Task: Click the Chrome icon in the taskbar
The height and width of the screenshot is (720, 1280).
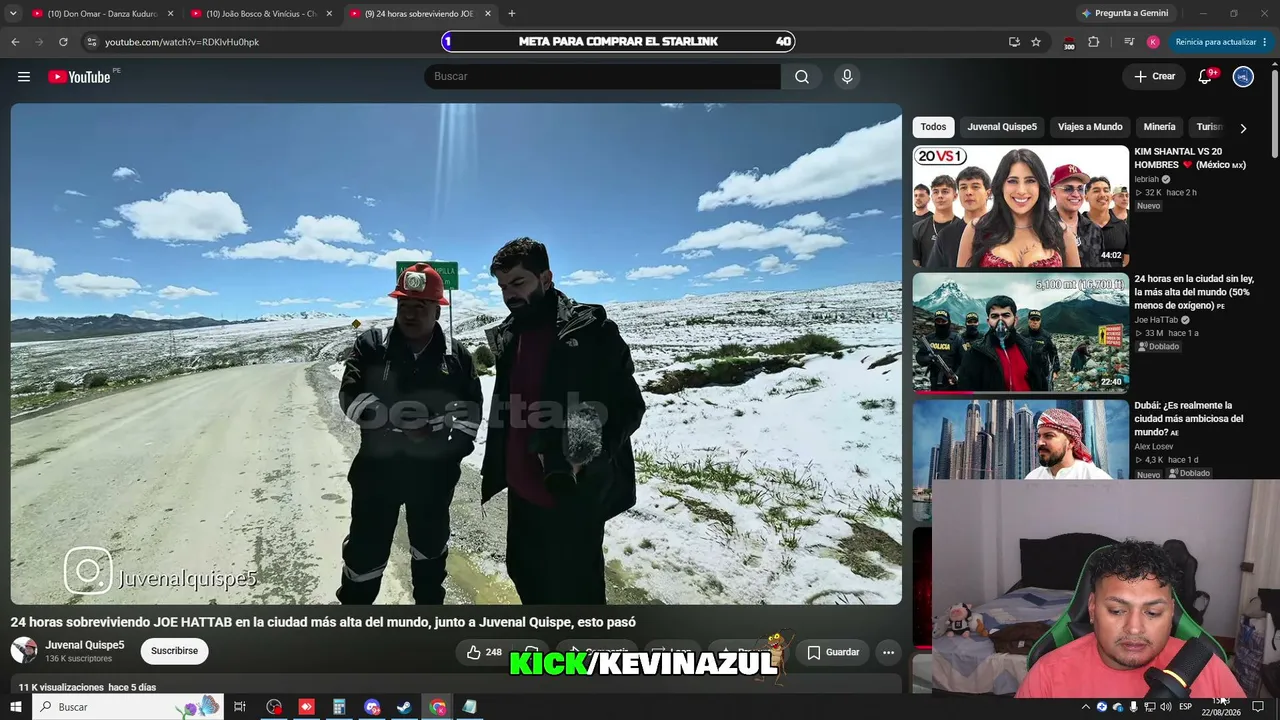Action: [x=438, y=707]
